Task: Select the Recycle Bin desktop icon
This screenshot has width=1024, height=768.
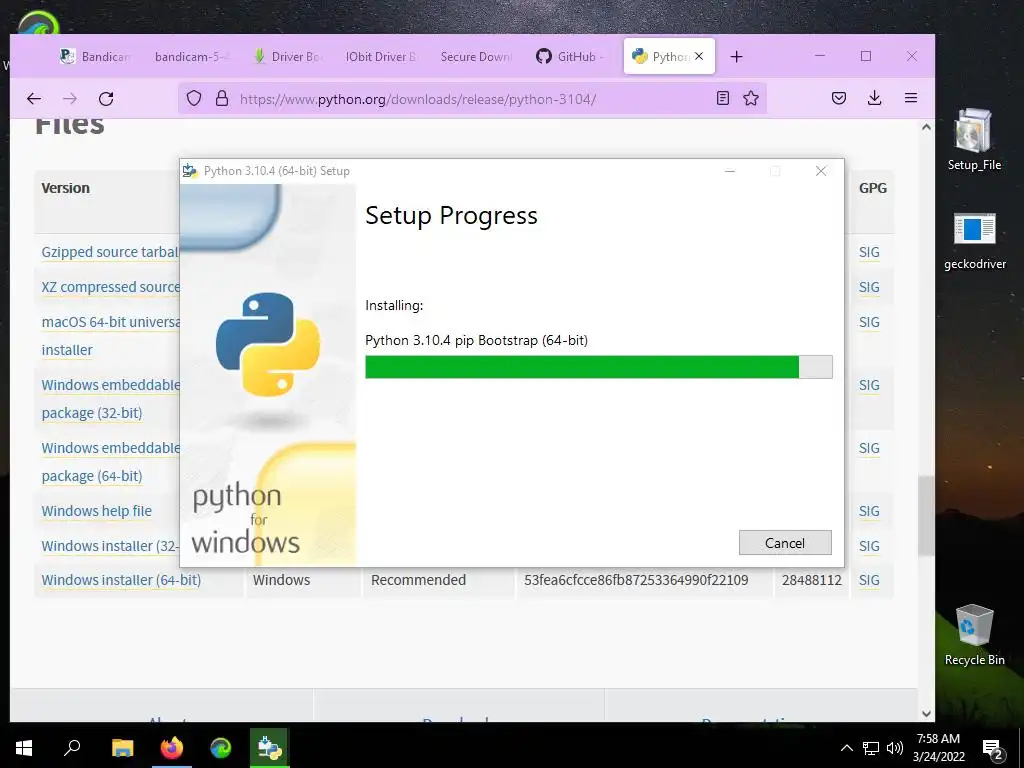Action: [x=974, y=635]
